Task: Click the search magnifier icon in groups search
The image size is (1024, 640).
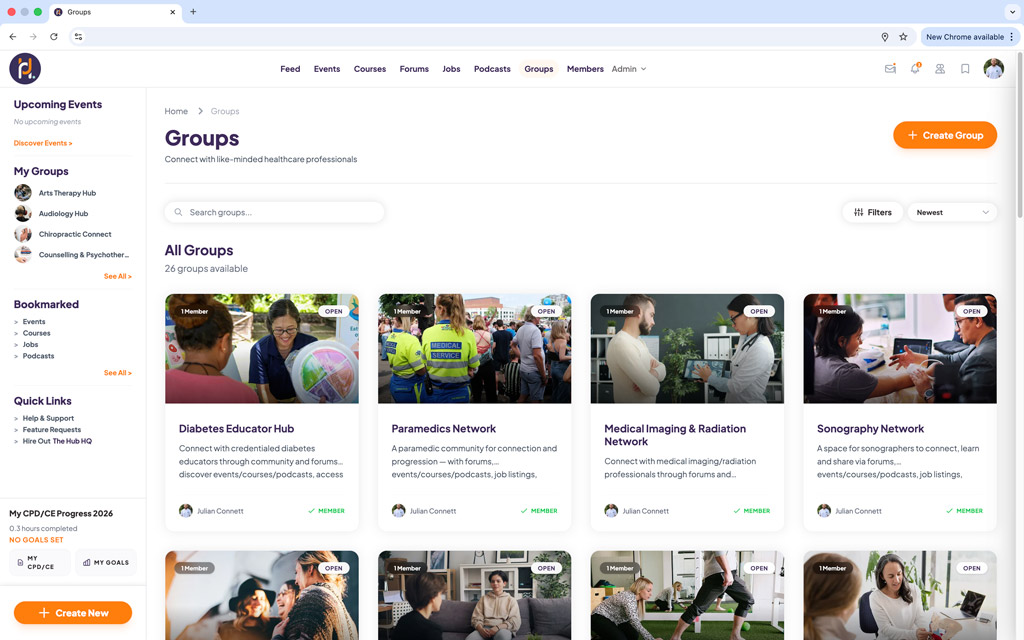Action: [x=178, y=212]
